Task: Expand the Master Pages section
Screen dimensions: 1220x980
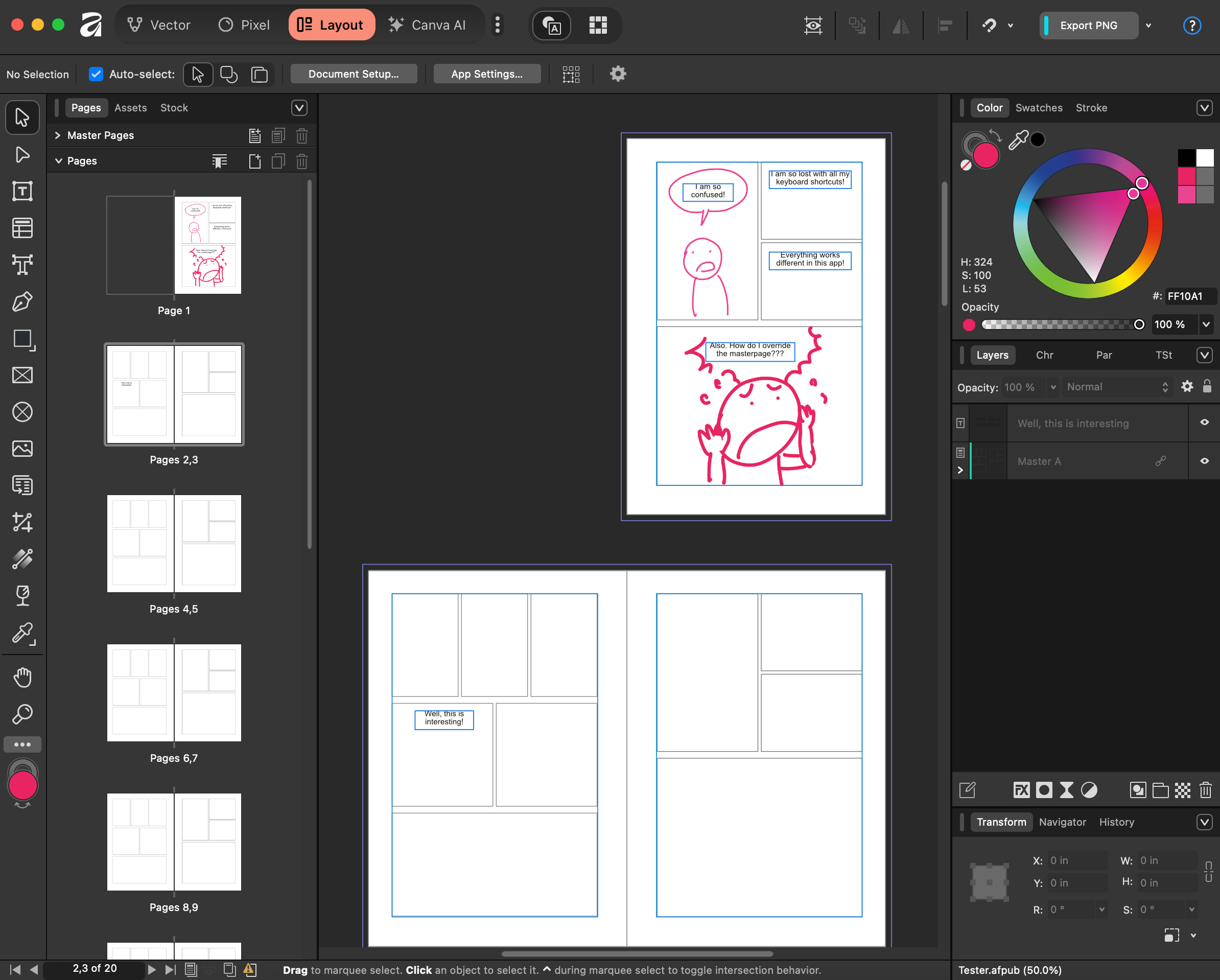Action: (58, 135)
